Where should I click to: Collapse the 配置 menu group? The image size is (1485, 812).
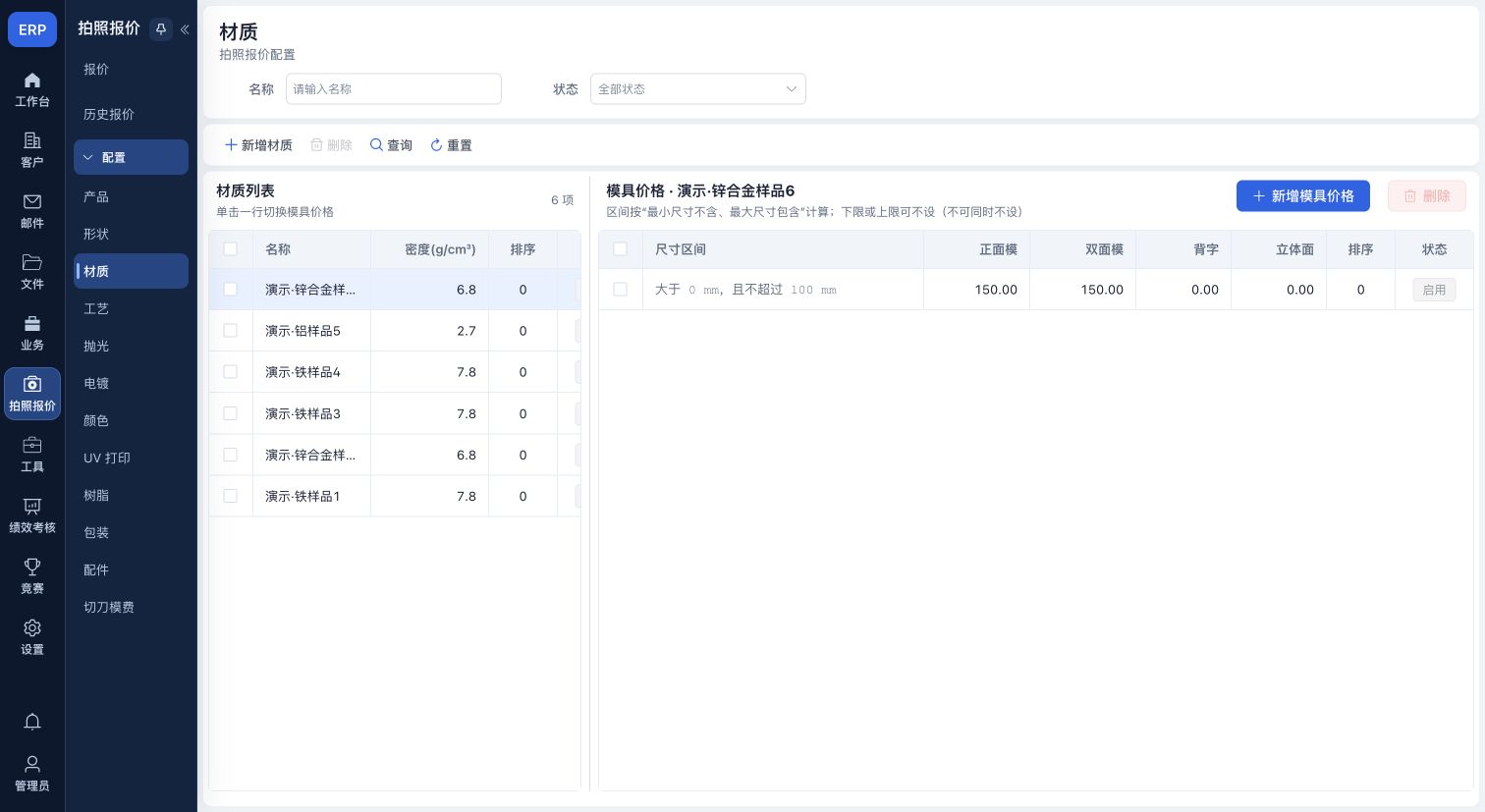click(131, 157)
